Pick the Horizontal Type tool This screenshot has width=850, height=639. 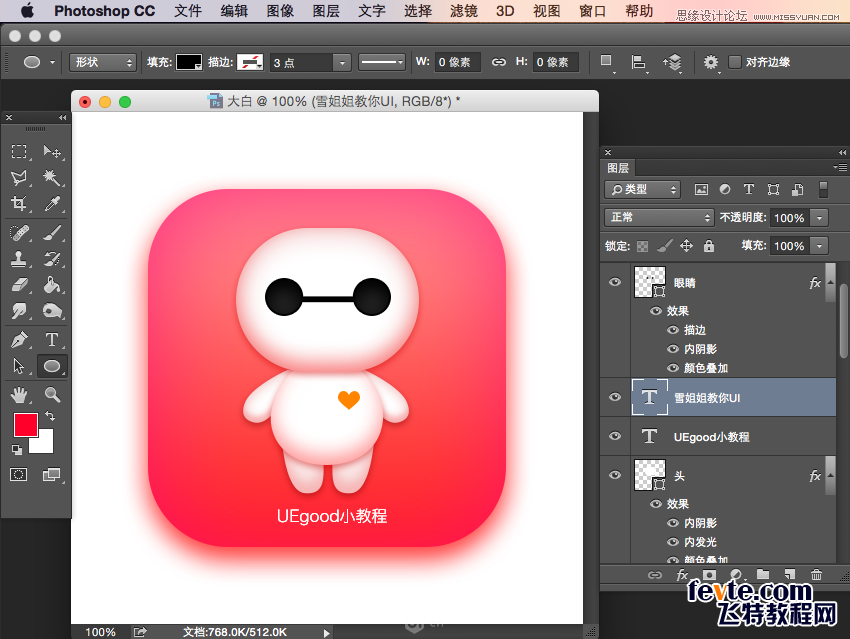tap(52, 340)
